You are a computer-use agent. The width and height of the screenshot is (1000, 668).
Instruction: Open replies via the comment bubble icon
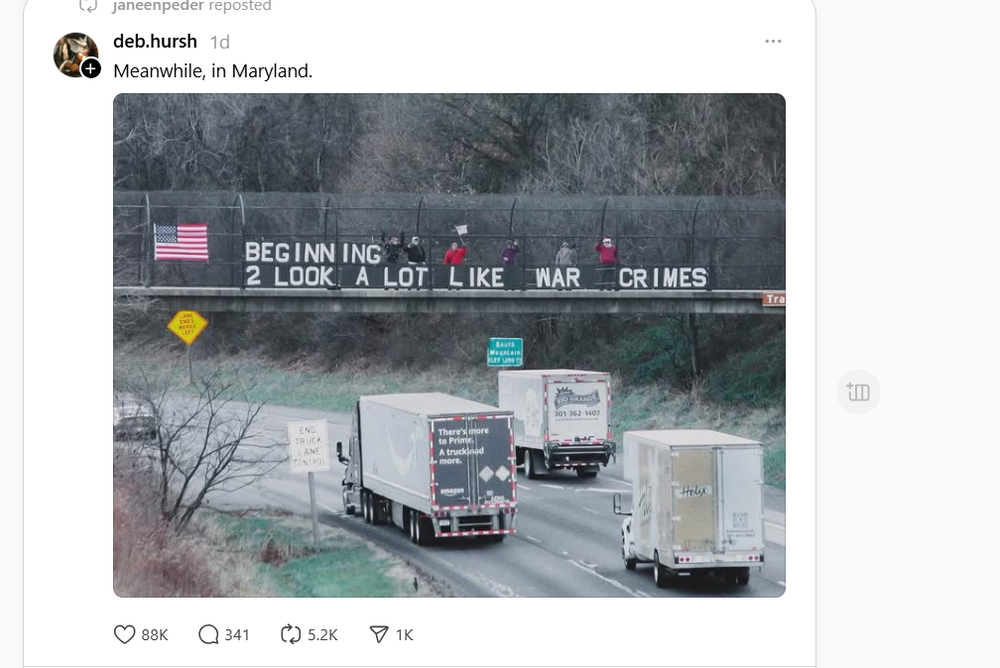208,634
